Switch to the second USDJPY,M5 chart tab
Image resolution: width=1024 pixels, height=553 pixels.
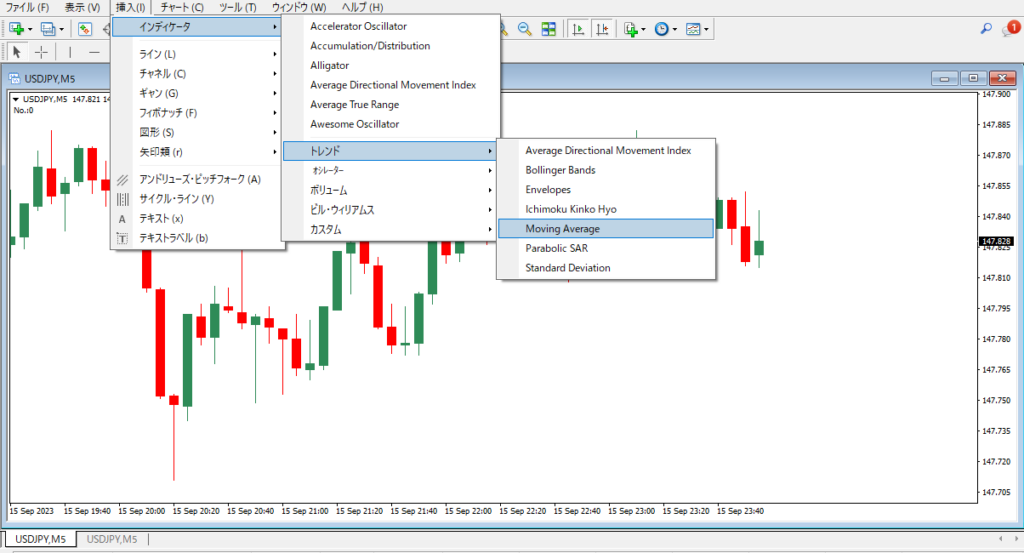pyautogui.click(x=111, y=540)
